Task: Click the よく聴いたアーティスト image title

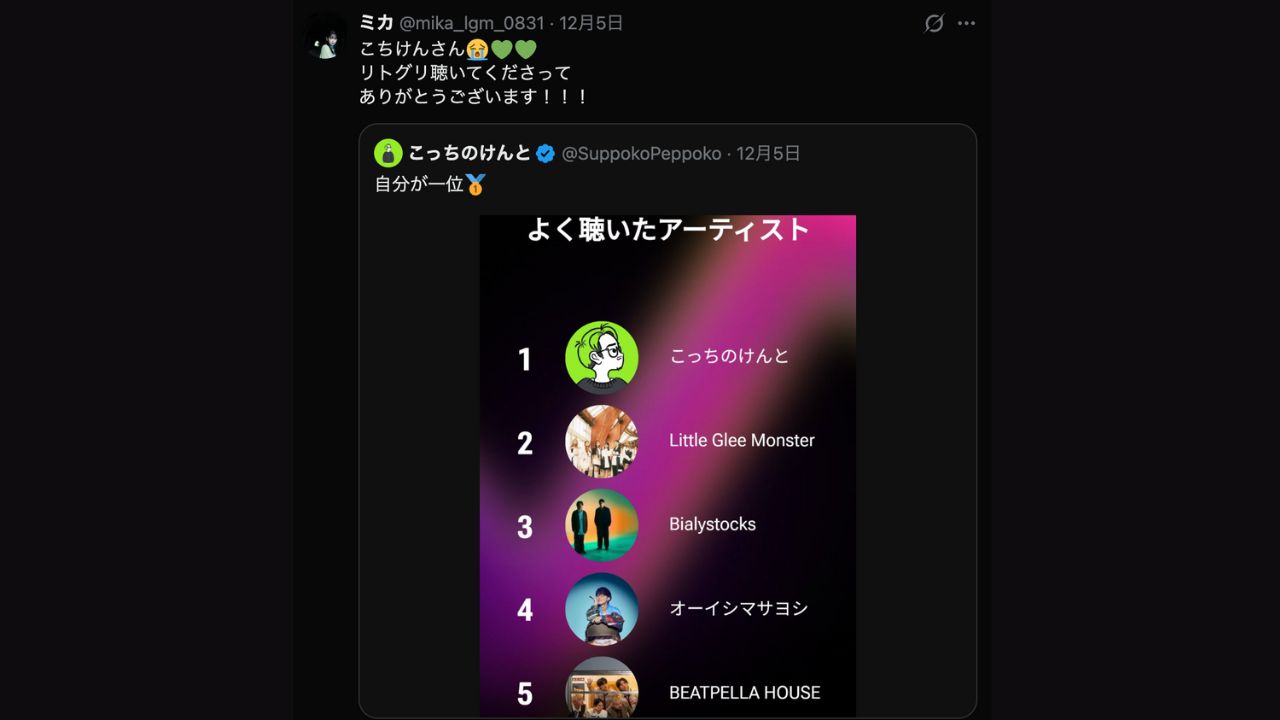Action: click(668, 230)
